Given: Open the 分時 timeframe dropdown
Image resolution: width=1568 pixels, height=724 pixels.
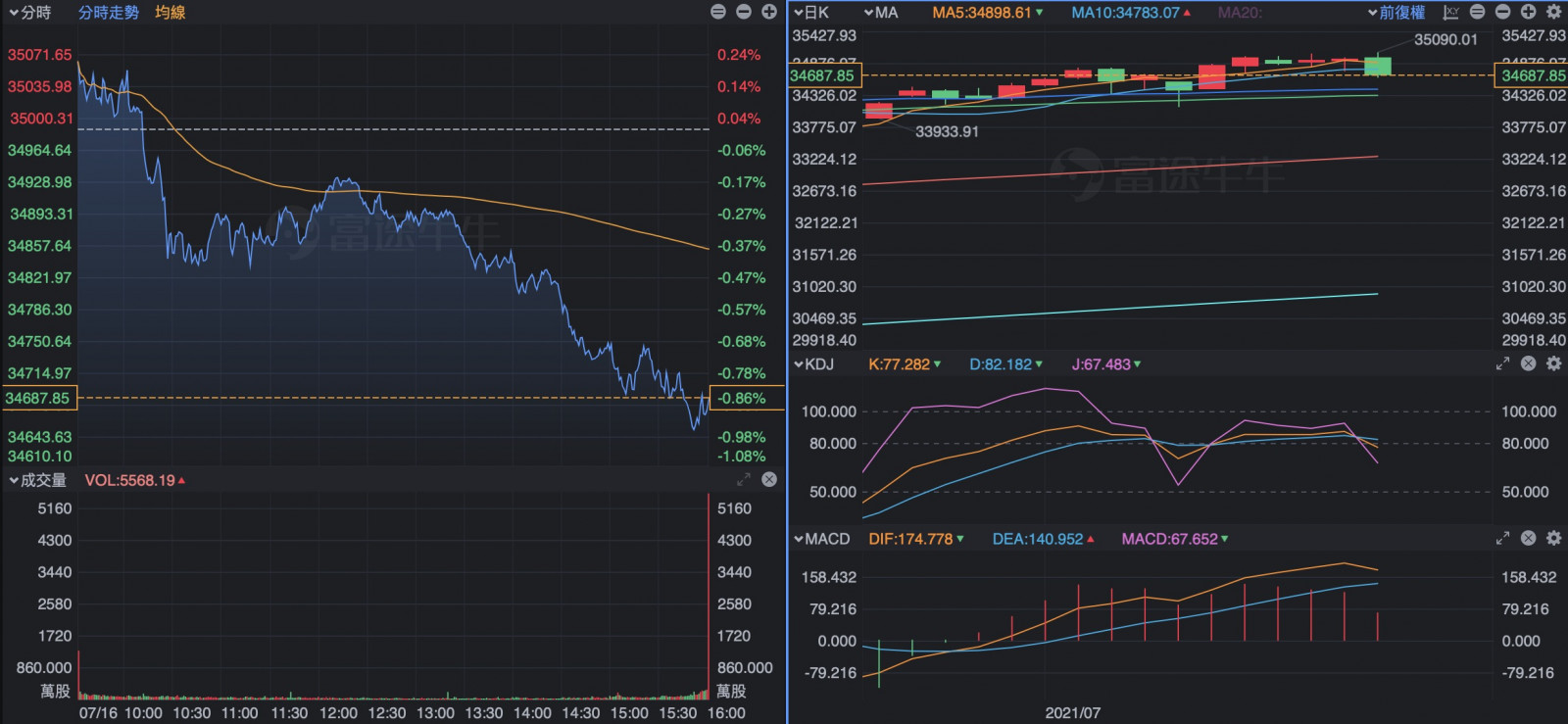Looking at the screenshot, I should (29, 13).
